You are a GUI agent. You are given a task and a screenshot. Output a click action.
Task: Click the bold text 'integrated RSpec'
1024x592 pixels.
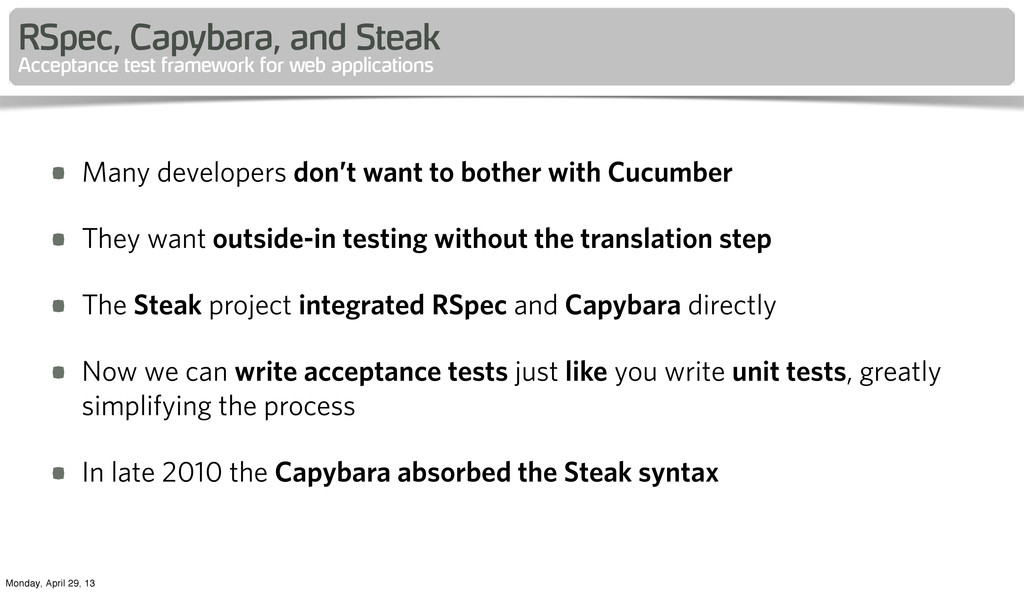(402, 306)
